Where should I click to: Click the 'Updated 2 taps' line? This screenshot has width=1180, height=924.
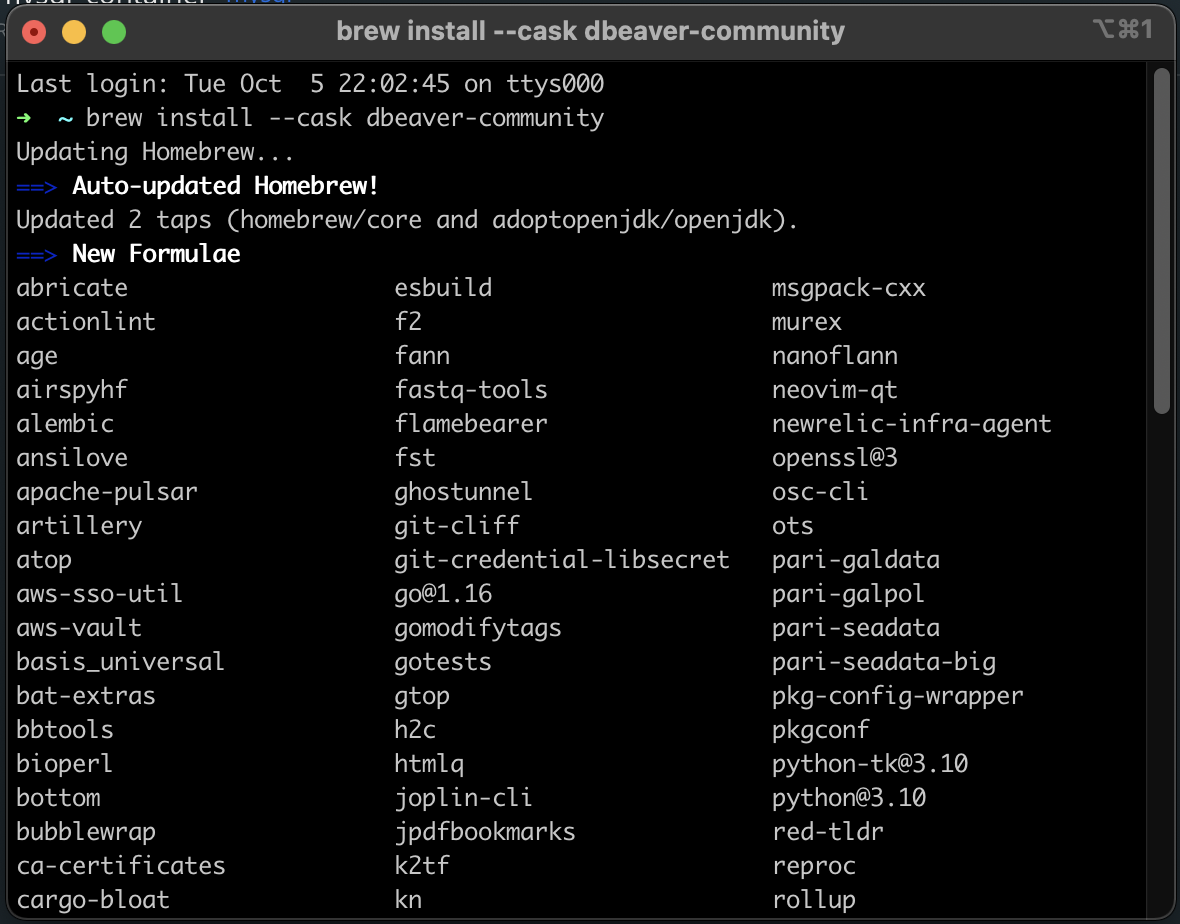pyautogui.click(x=407, y=220)
